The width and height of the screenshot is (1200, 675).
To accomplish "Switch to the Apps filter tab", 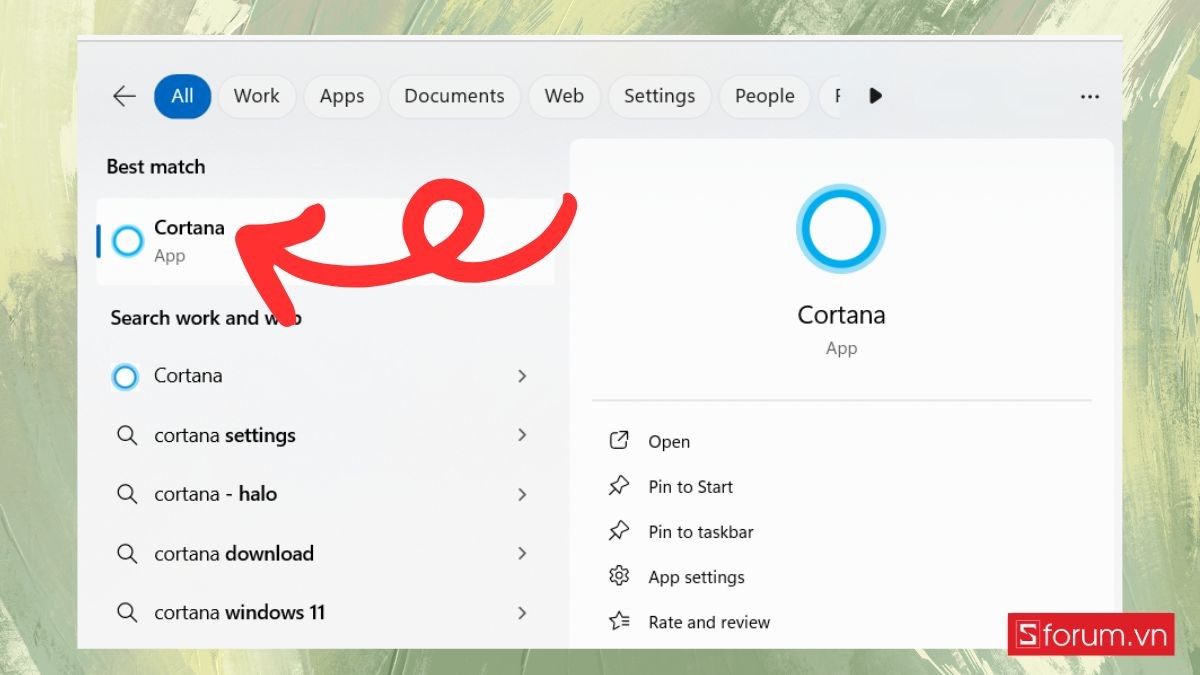I will (342, 96).
